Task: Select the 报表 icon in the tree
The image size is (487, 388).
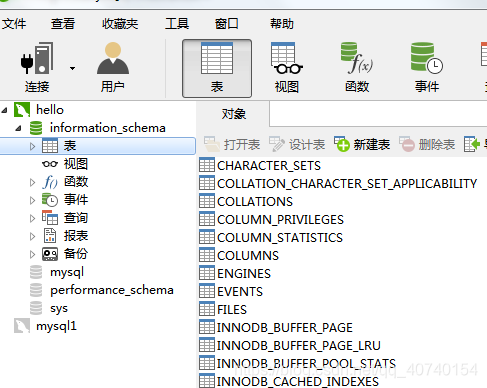Action: 50,236
